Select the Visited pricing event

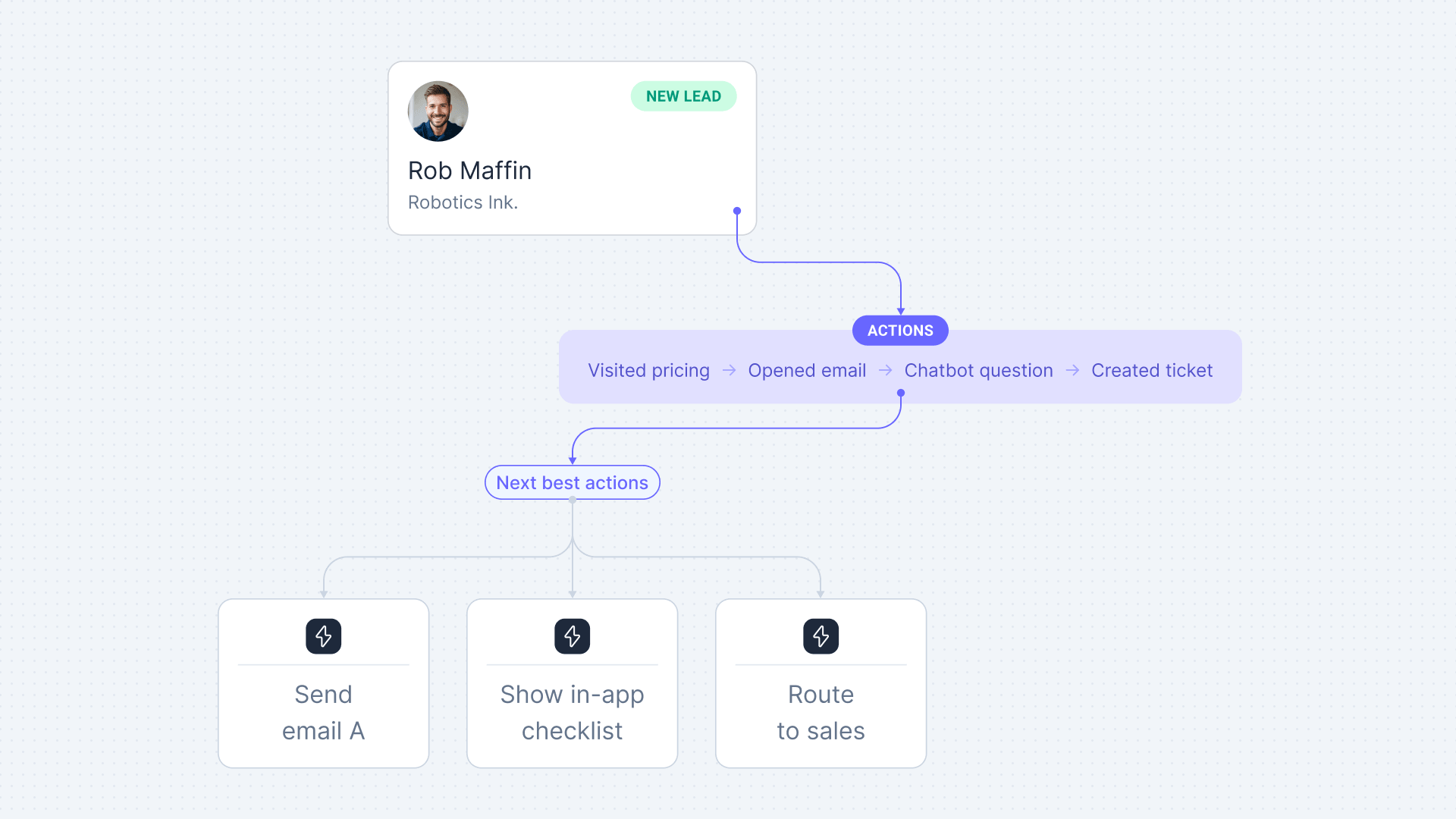(648, 370)
